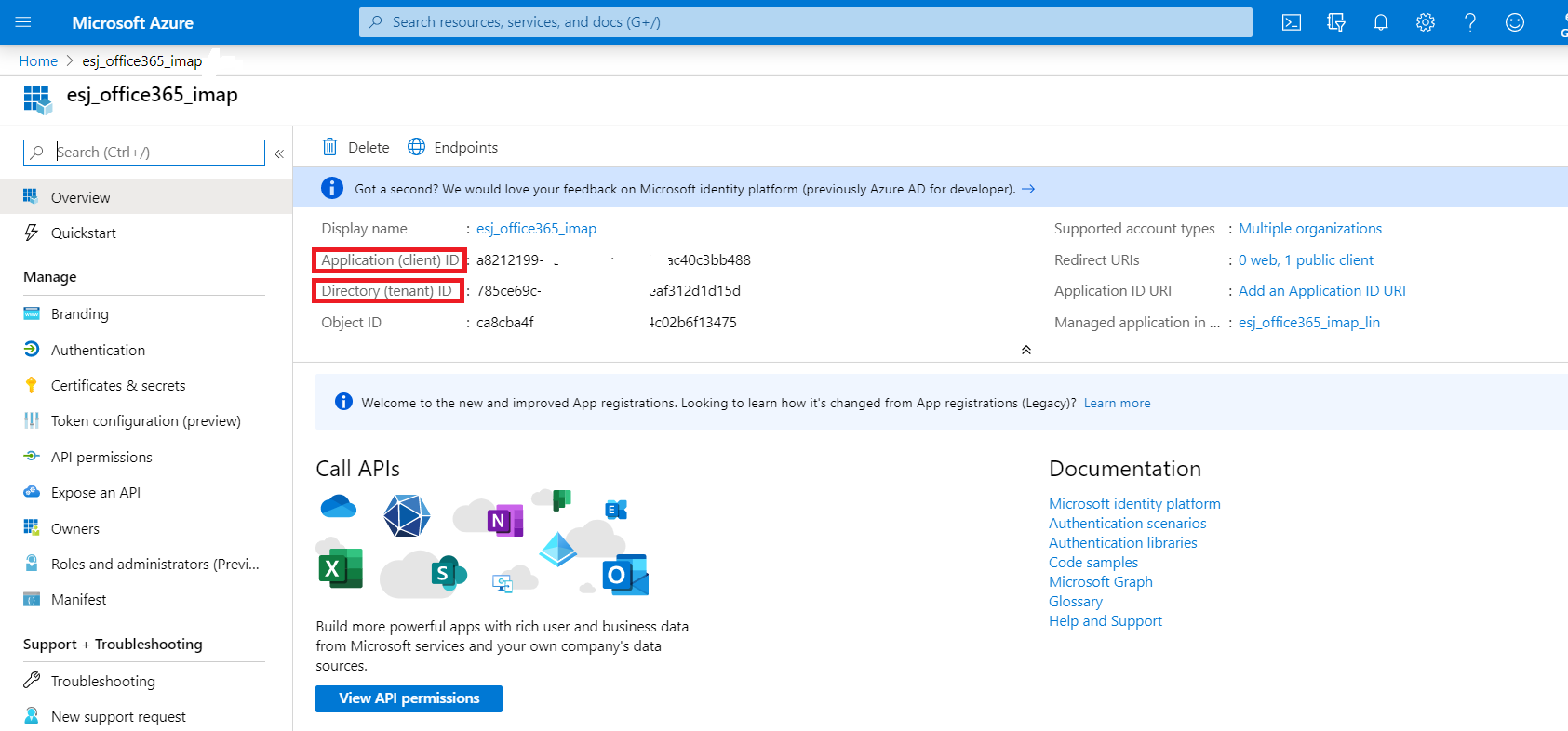Select Authentication in the Manage section
This screenshot has width=1568, height=731.
(98, 350)
